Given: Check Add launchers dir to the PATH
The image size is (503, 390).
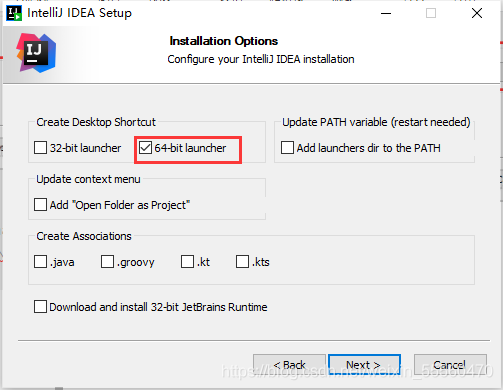Looking at the screenshot, I should click(x=287, y=148).
